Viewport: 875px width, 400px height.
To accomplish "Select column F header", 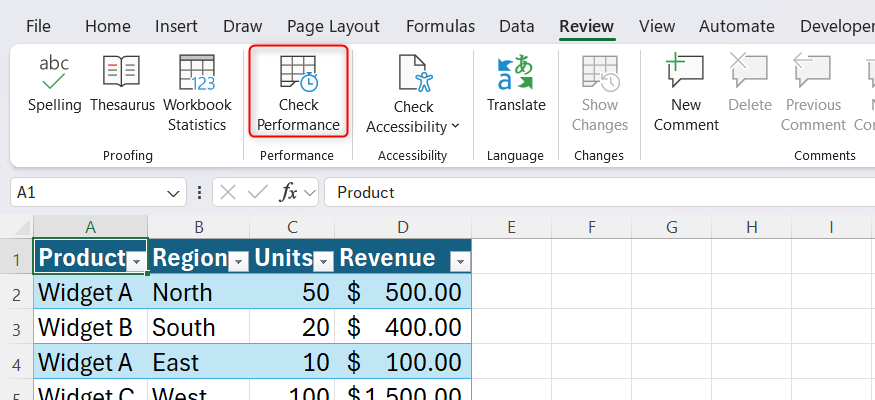I will click(x=592, y=227).
